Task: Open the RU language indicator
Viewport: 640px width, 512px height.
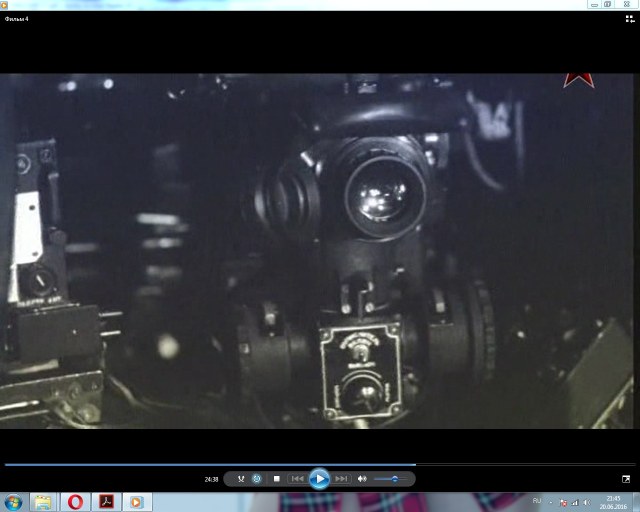Action: (537, 501)
